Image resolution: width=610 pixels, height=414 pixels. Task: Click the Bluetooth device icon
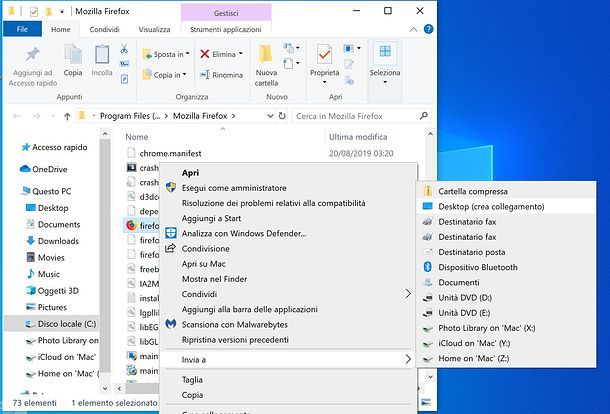(428, 267)
